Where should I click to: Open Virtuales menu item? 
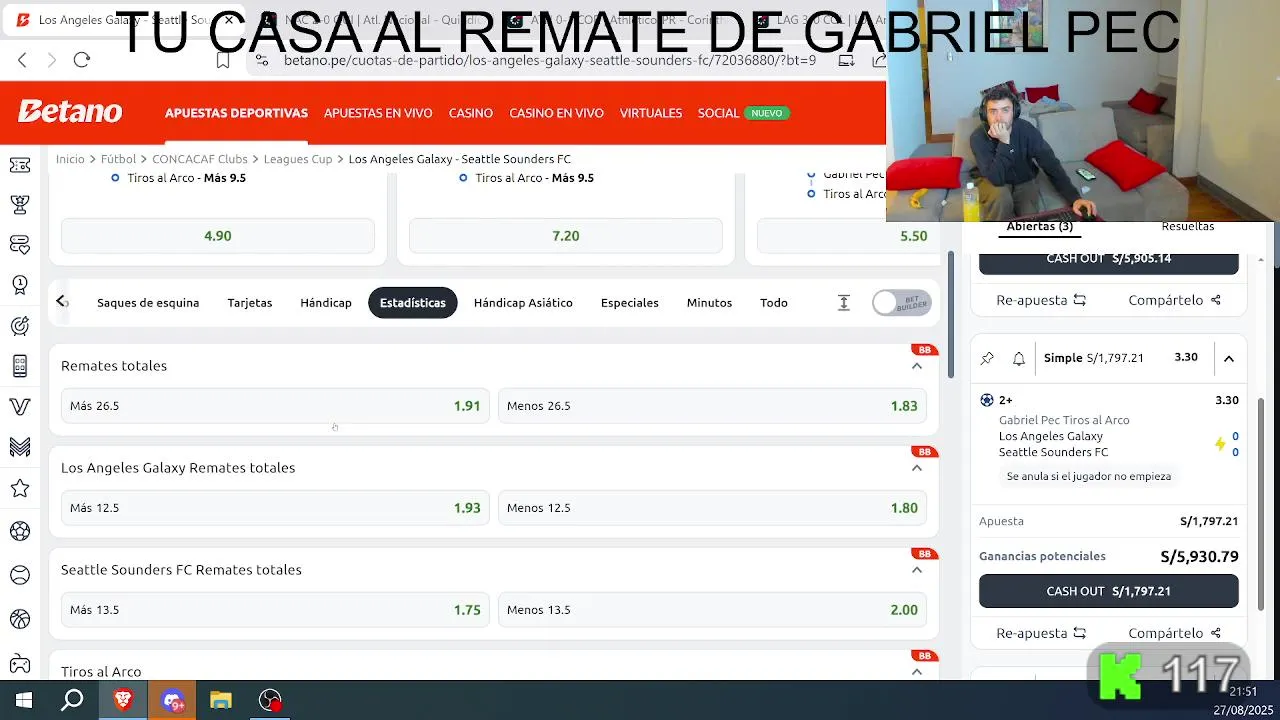(651, 113)
